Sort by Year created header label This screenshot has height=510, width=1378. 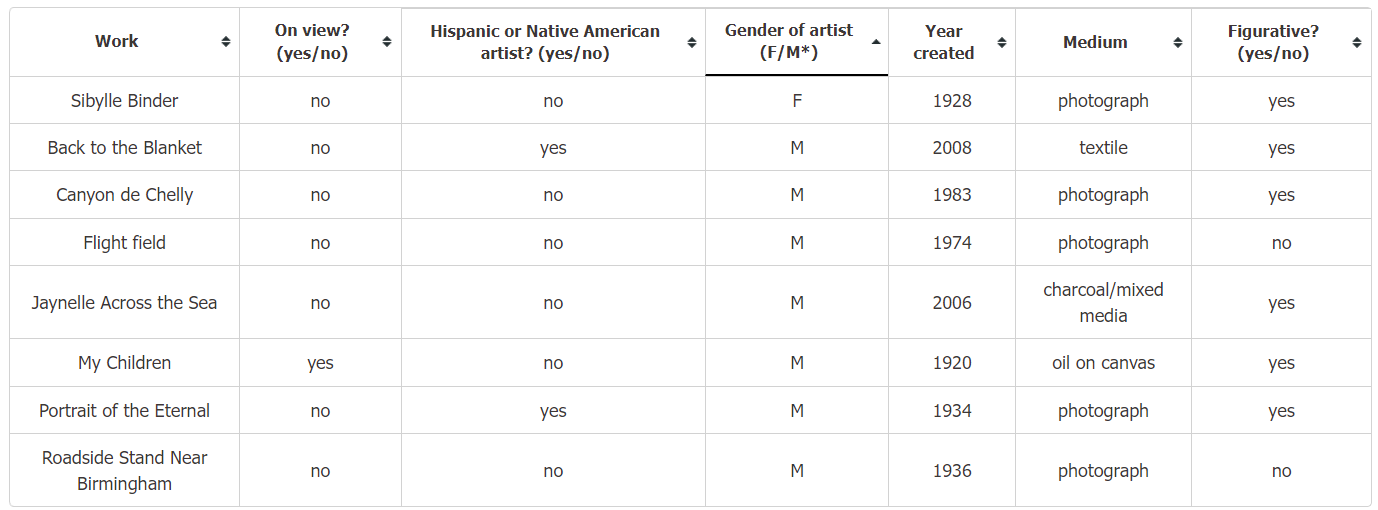(944, 42)
